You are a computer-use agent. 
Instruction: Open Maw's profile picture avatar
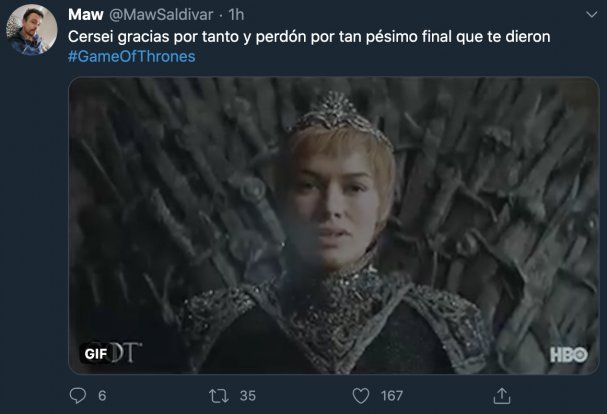(x=32, y=30)
